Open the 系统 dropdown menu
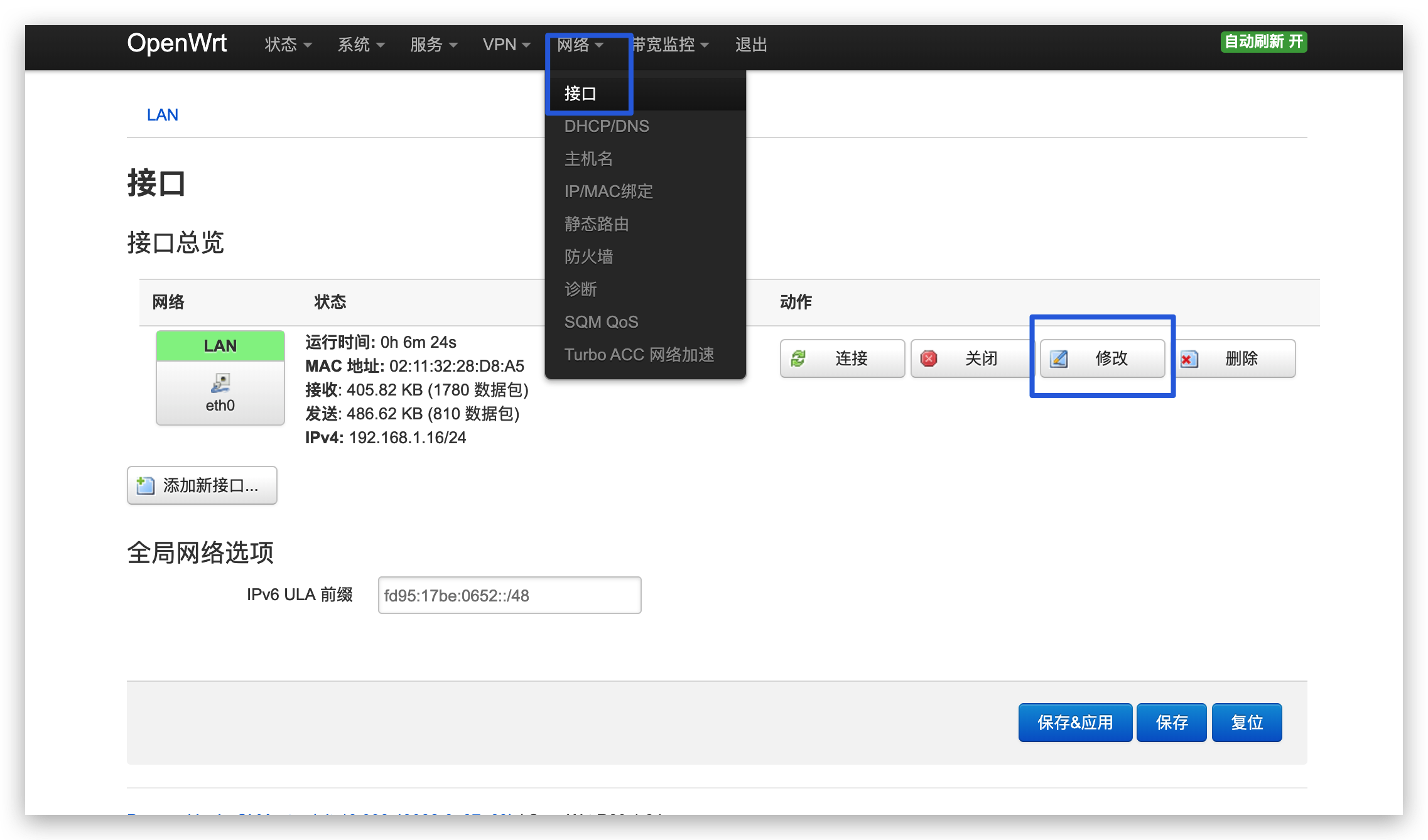This screenshot has height=840, width=1428. [360, 45]
